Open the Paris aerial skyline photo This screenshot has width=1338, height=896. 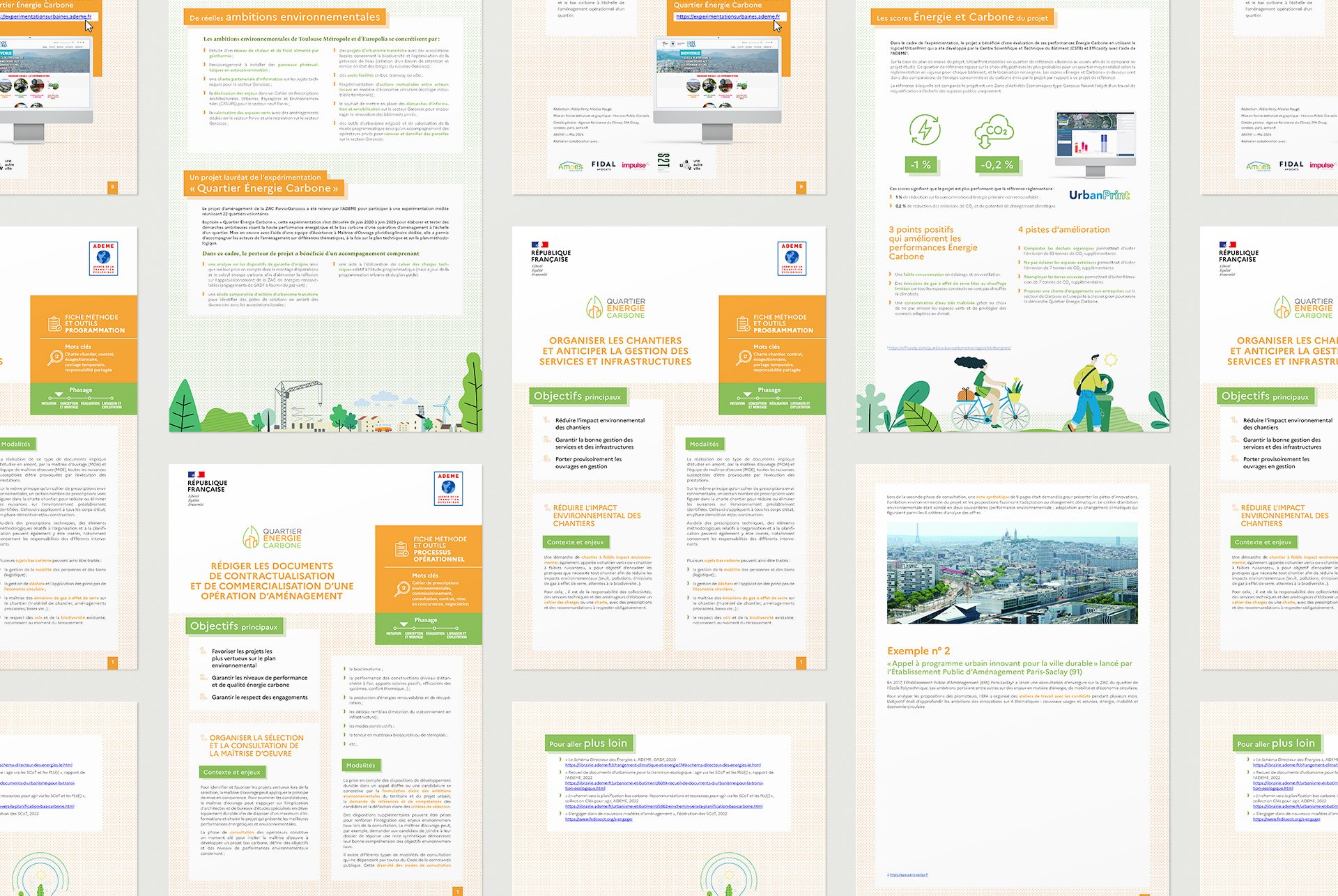(x=1012, y=573)
